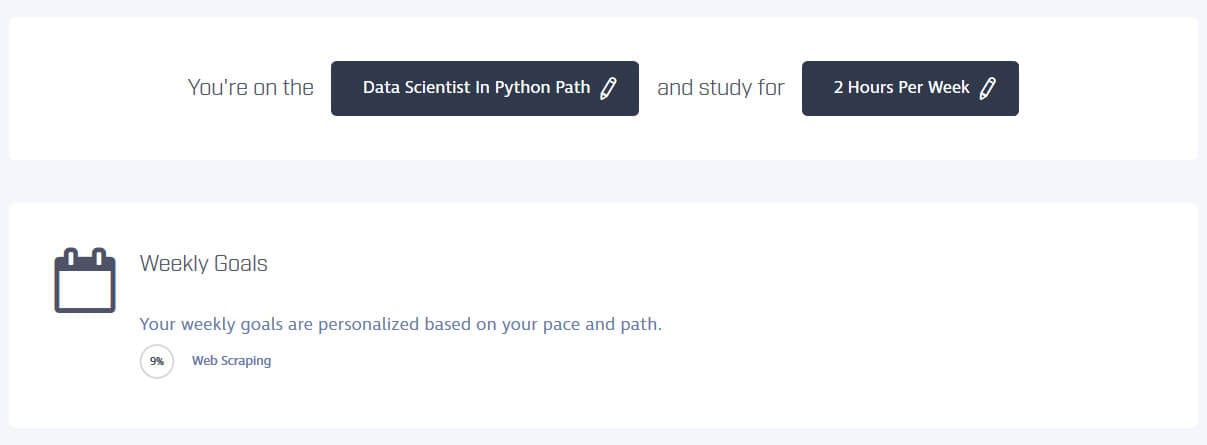Click the 9% circular progress indicator
The height and width of the screenshot is (445, 1207).
[x=157, y=361]
